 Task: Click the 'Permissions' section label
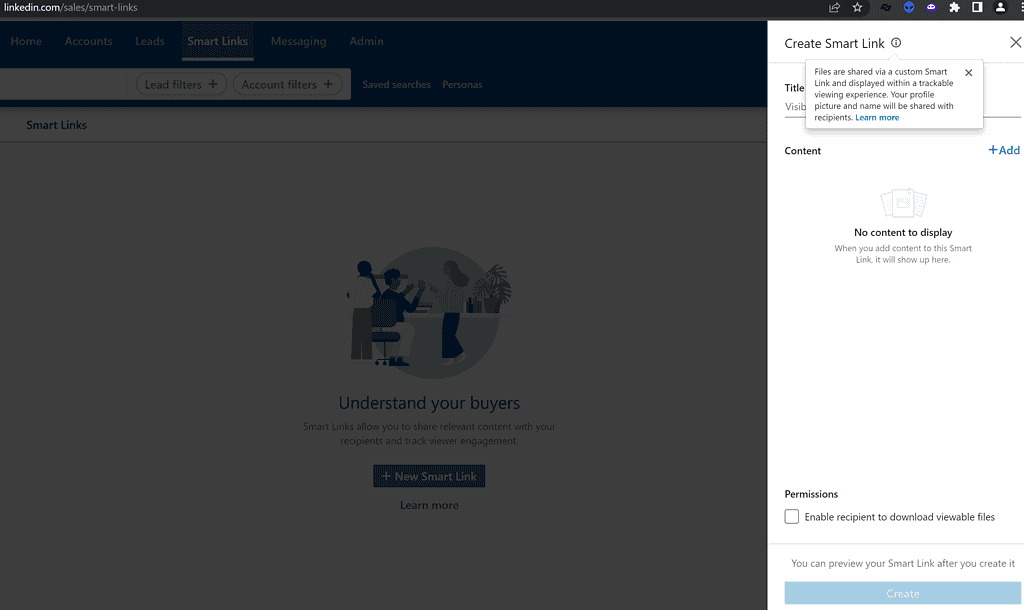pyautogui.click(x=811, y=494)
